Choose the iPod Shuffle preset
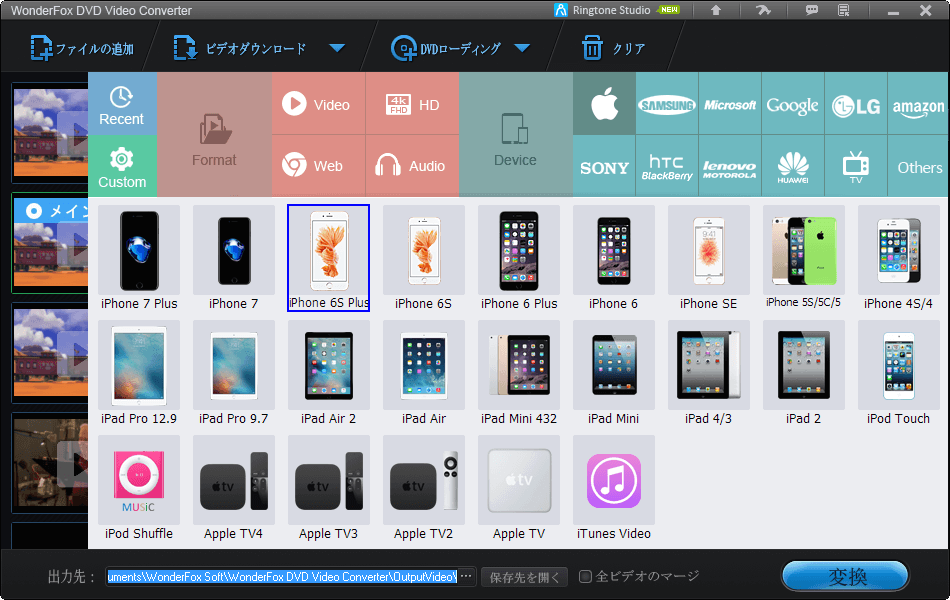The width and height of the screenshot is (950, 600). (x=139, y=488)
